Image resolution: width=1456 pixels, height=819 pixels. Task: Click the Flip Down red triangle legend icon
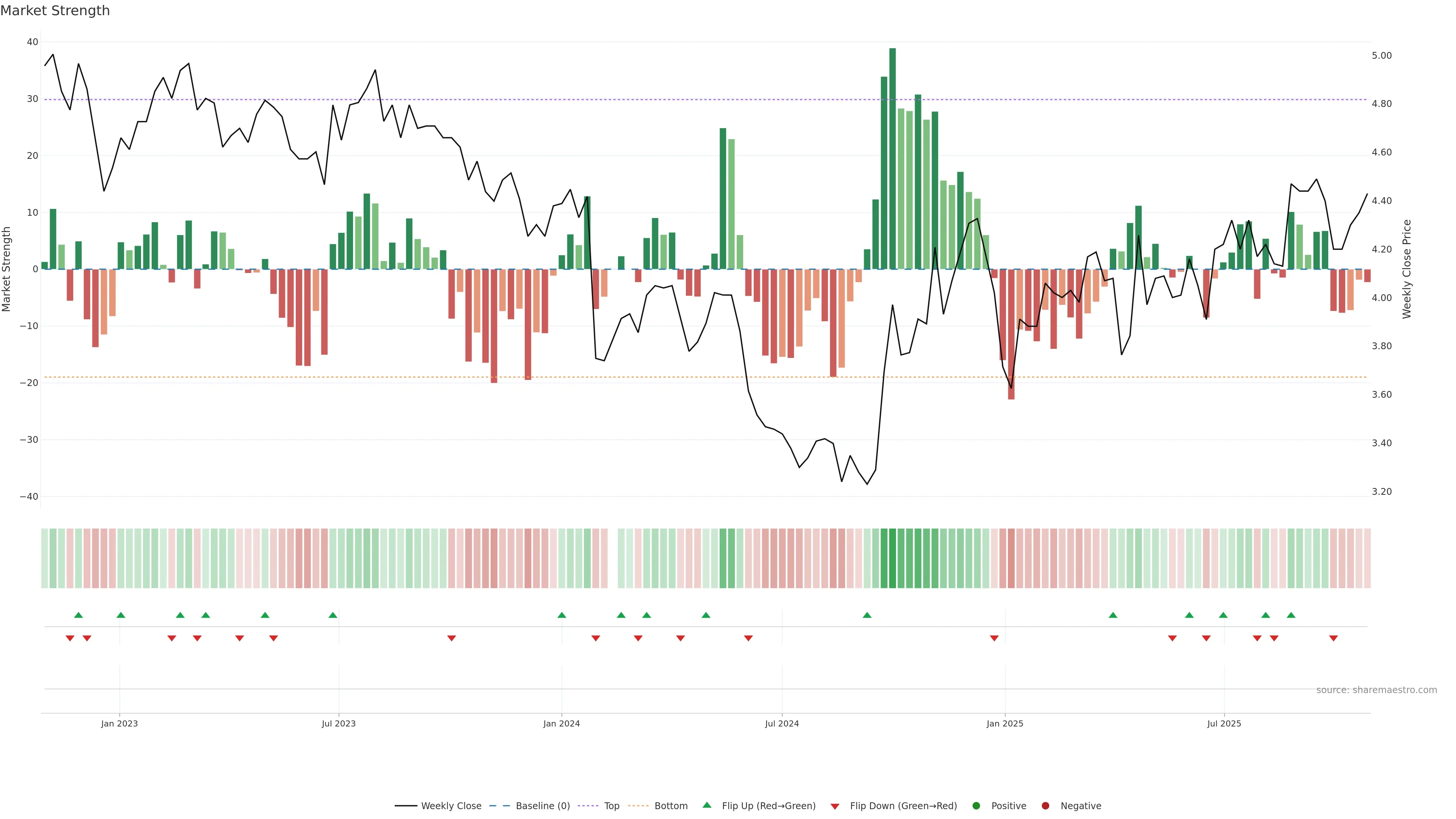coord(835,806)
